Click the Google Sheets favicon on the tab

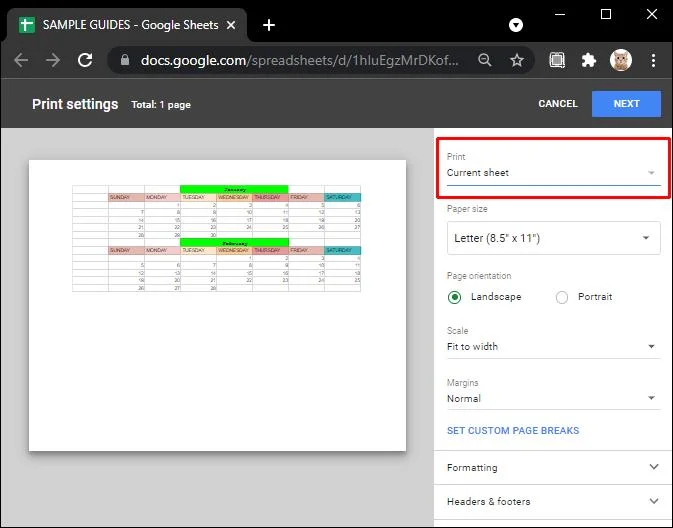[27, 25]
